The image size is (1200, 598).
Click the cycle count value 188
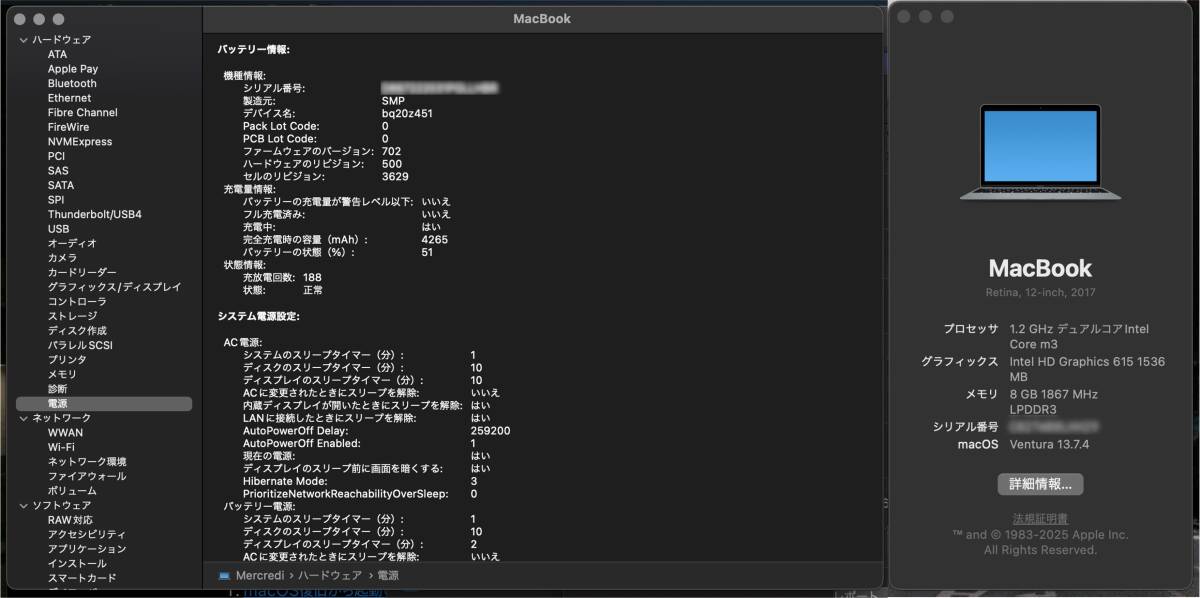coord(312,277)
